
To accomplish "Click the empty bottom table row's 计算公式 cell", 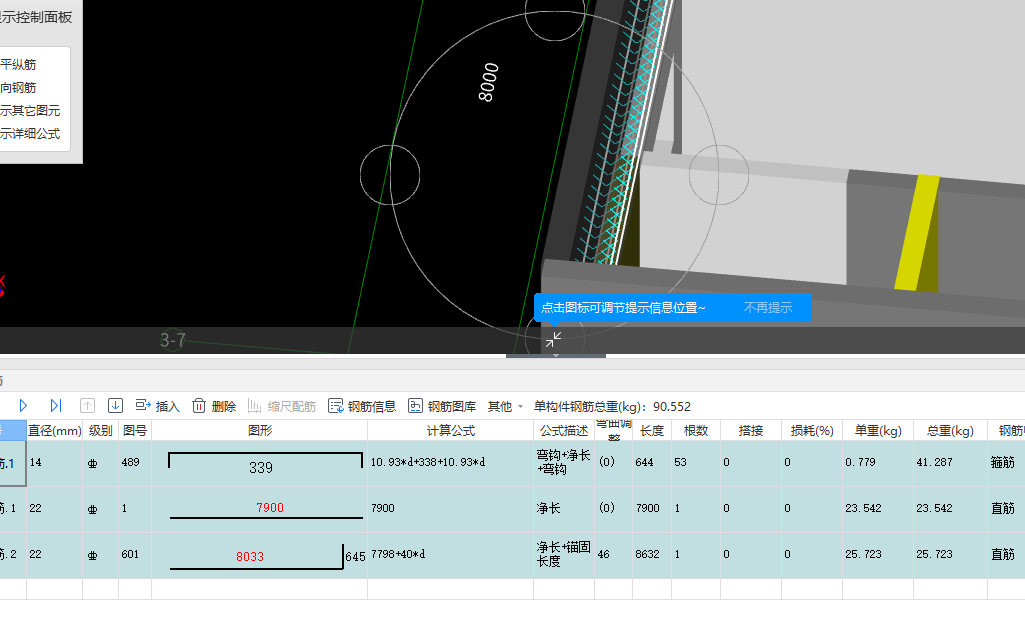I will (x=450, y=589).
